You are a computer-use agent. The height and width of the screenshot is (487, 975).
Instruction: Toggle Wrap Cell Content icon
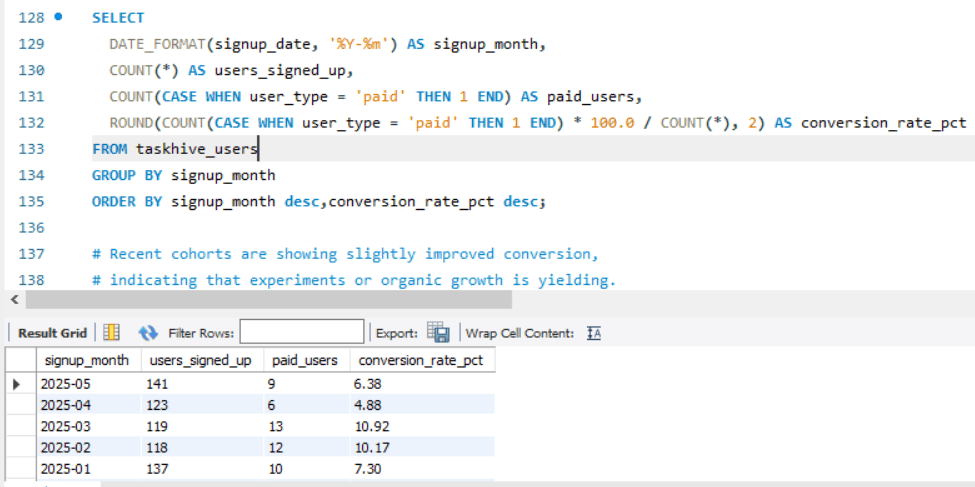594,333
